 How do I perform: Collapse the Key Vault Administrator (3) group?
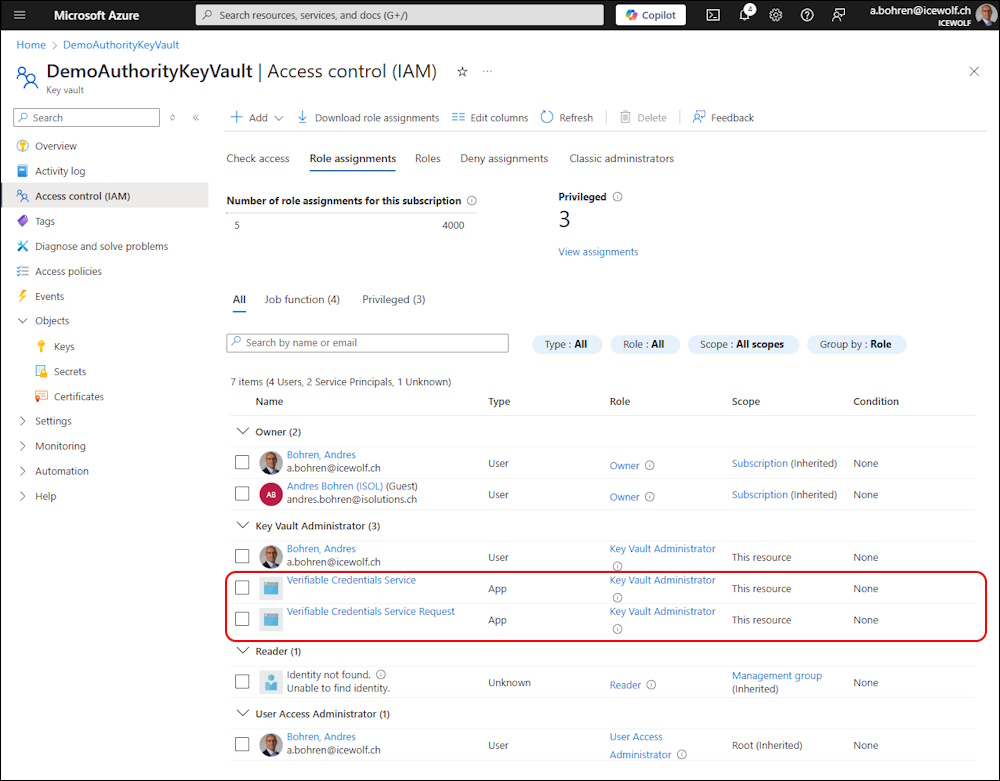click(242, 525)
